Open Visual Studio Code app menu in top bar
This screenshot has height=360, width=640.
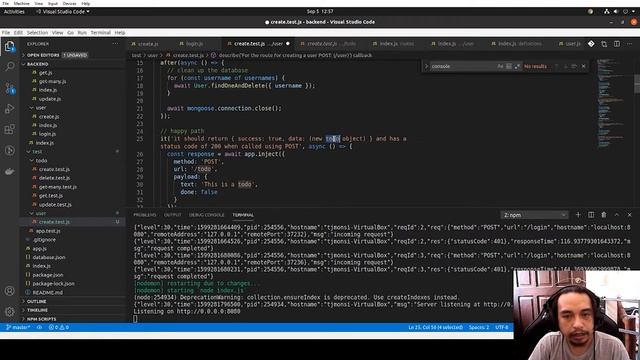[x=63, y=11]
